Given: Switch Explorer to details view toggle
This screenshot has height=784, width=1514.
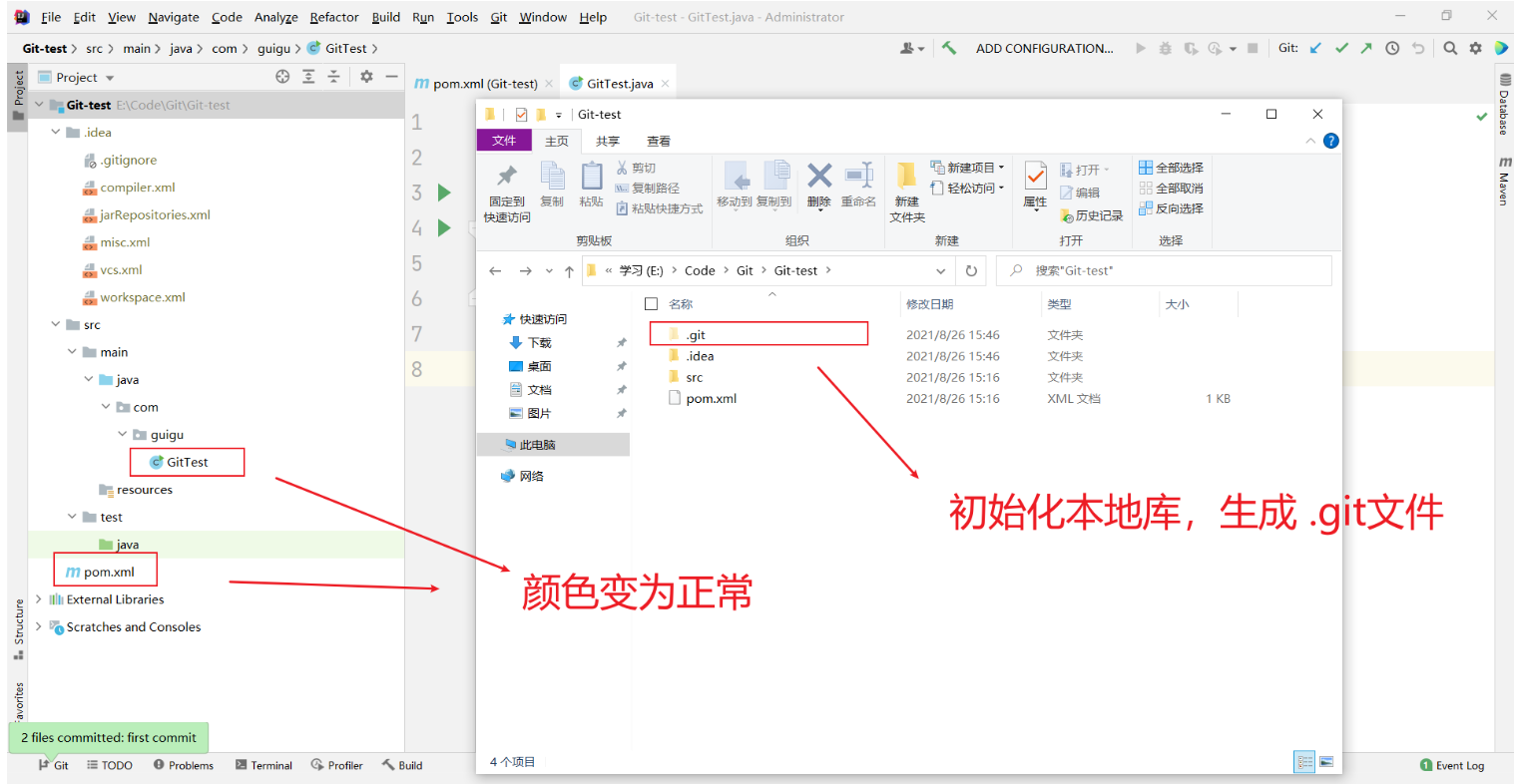Looking at the screenshot, I should click(1304, 762).
